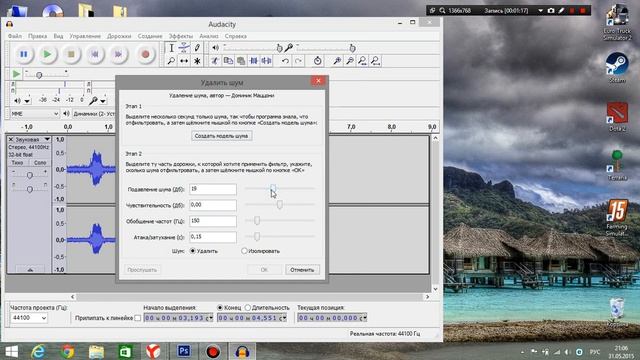Click the Прослушать preview button
Viewport: 640px width, 360px height.
[x=142, y=270]
